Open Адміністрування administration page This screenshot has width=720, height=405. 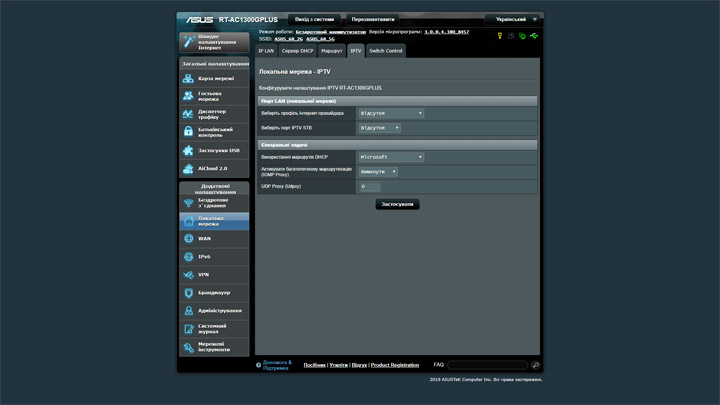214,310
